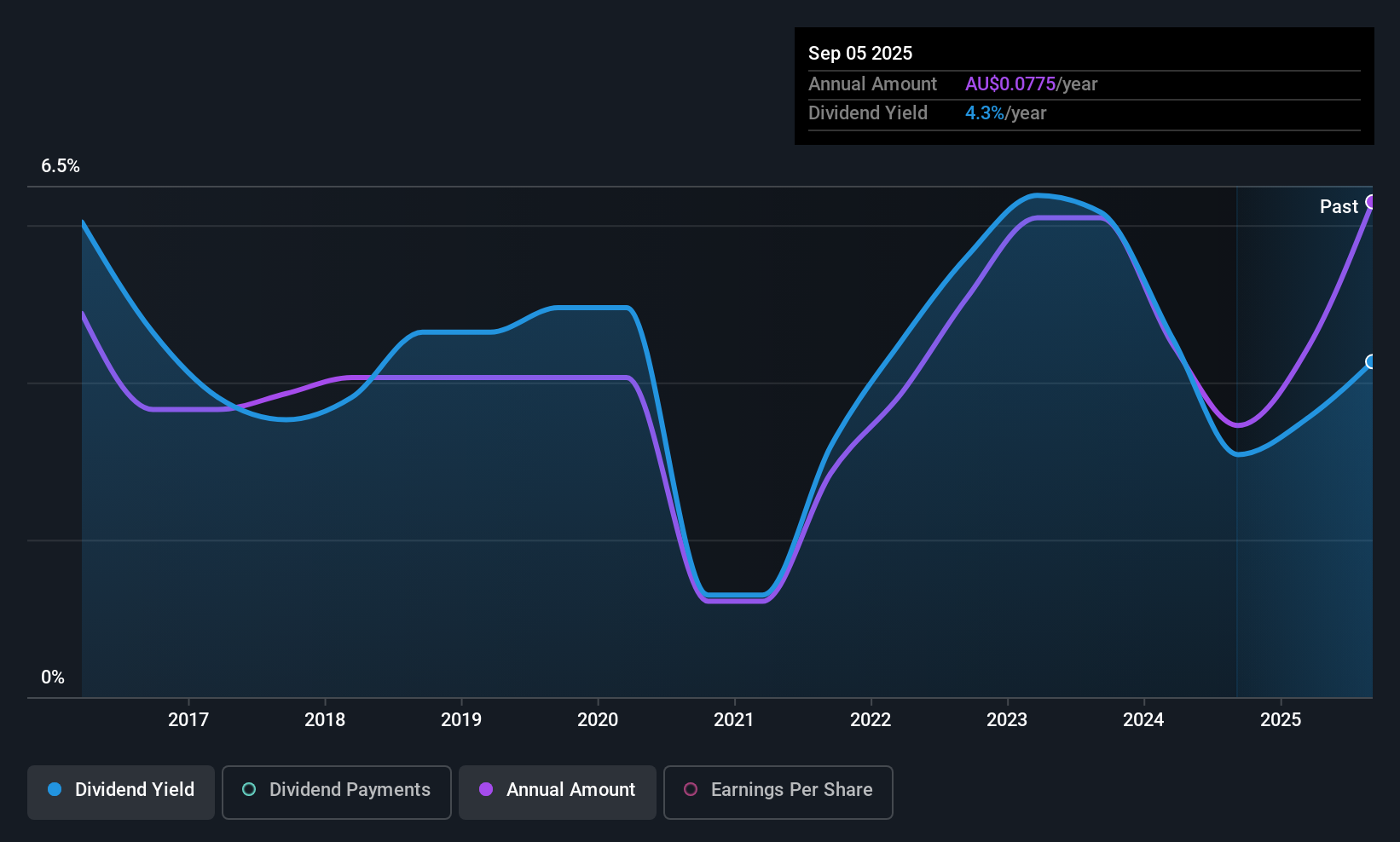Toggle the Annual Amount legend series
The image size is (1400, 842).
558,792
